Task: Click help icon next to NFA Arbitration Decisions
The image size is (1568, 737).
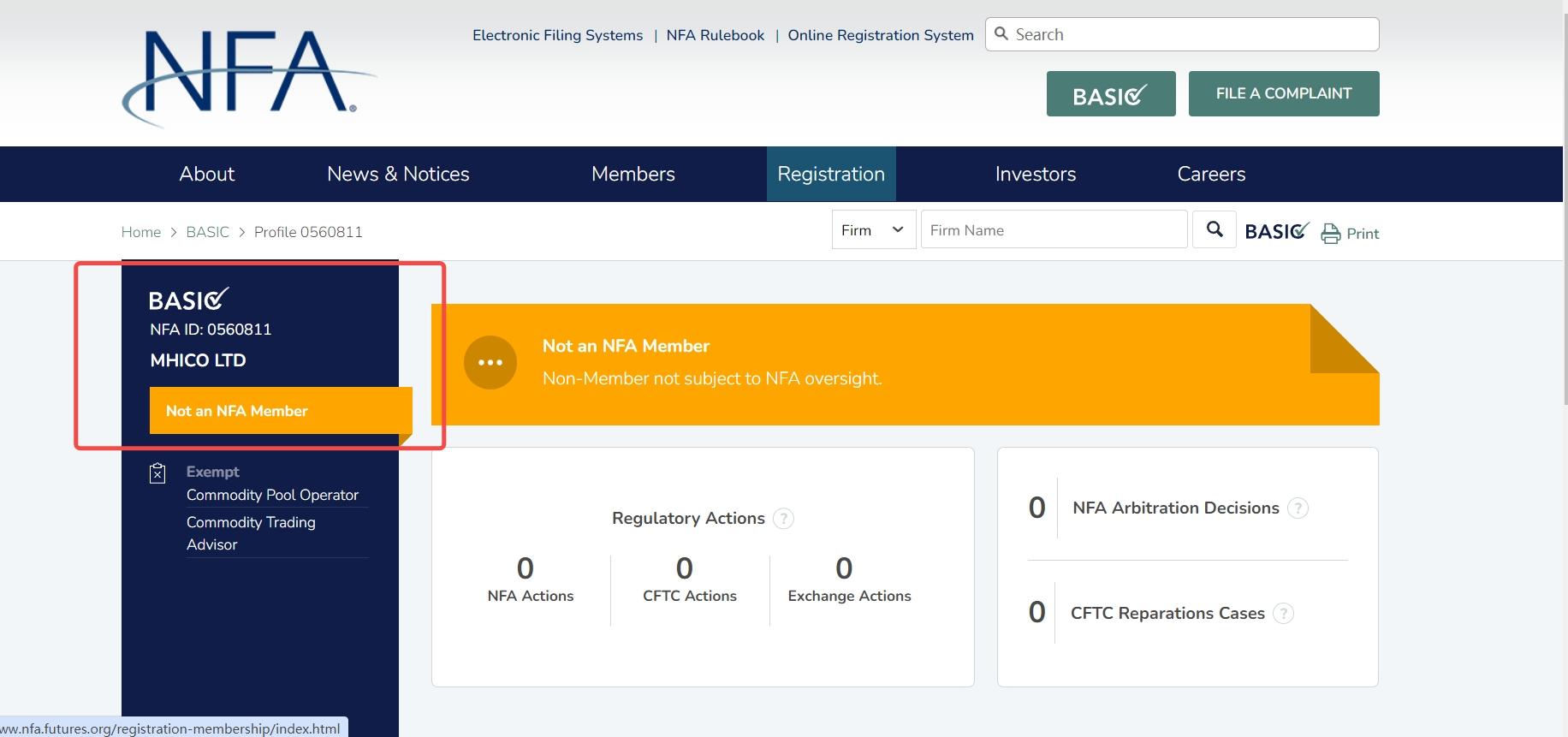Action: [x=1298, y=508]
